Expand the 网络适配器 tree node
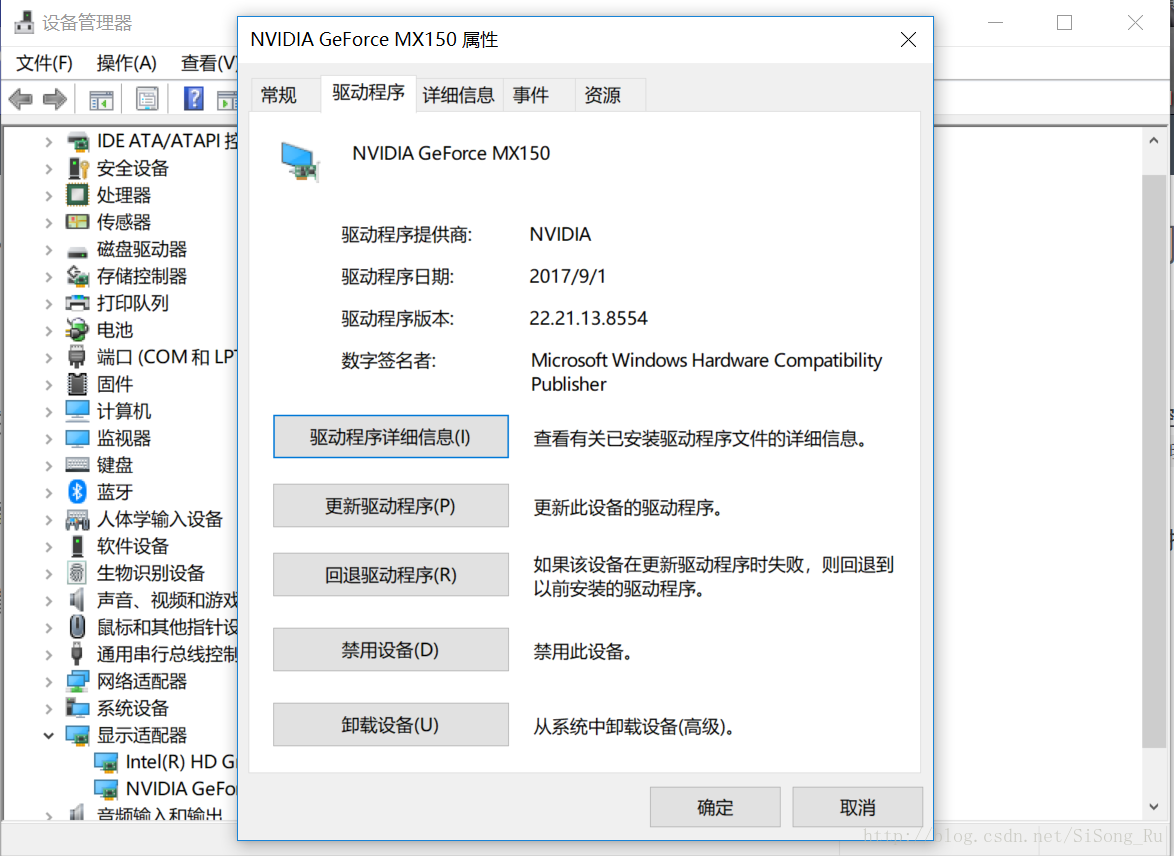Viewport: 1174px width, 856px height. [x=49, y=682]
